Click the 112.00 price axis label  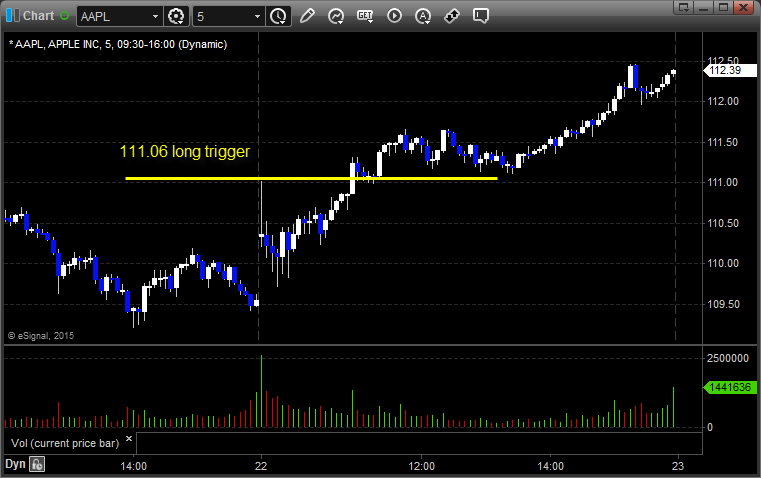point(723,101)
